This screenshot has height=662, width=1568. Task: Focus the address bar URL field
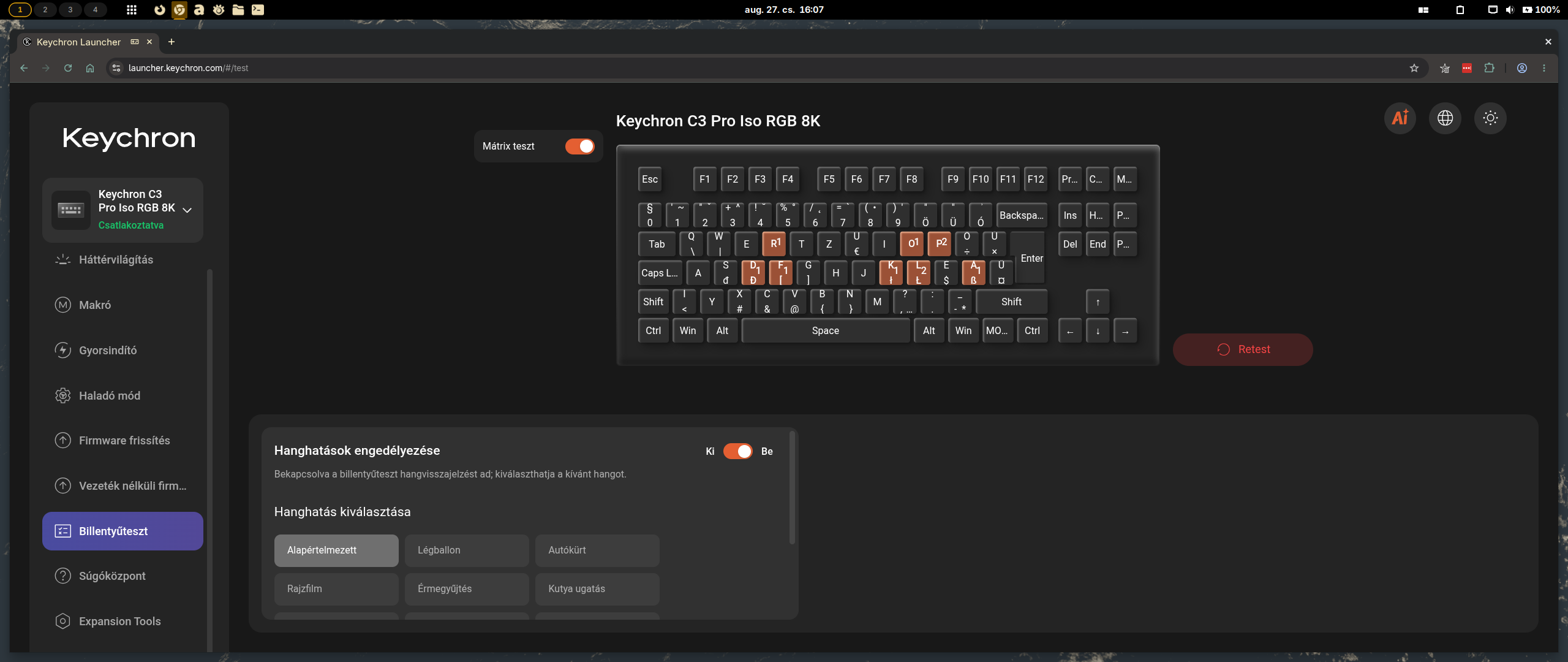tap(766, 68)
